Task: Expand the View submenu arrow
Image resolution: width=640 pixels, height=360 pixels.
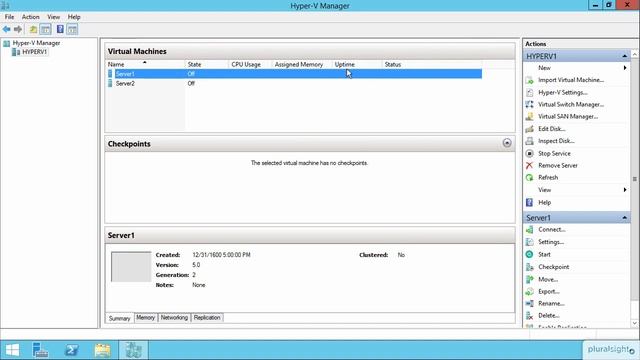Action: click(625, 190)
